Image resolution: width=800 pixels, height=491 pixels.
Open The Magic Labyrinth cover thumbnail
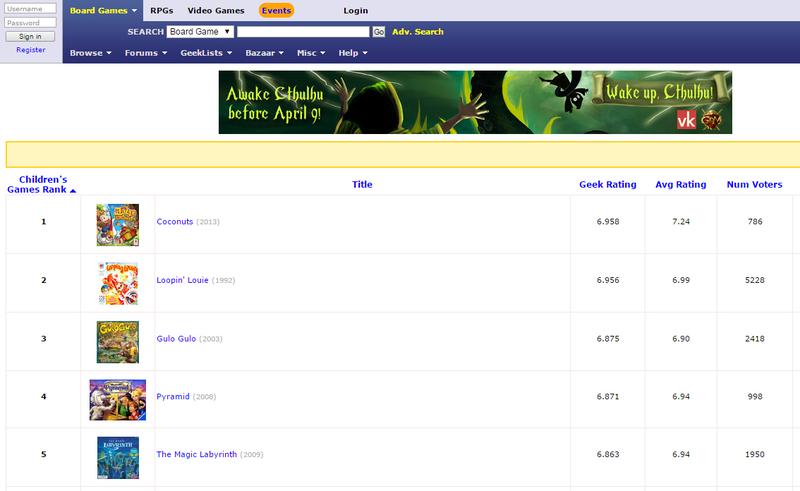pos(118,458)
